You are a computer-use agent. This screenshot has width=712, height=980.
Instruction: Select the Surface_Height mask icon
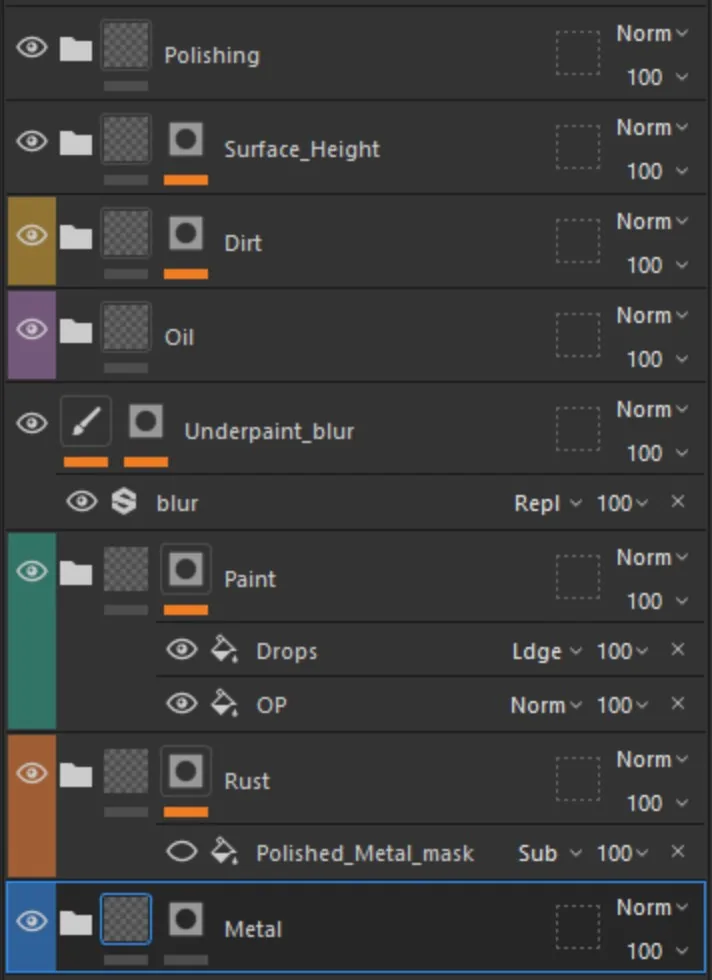pos(186,139)
